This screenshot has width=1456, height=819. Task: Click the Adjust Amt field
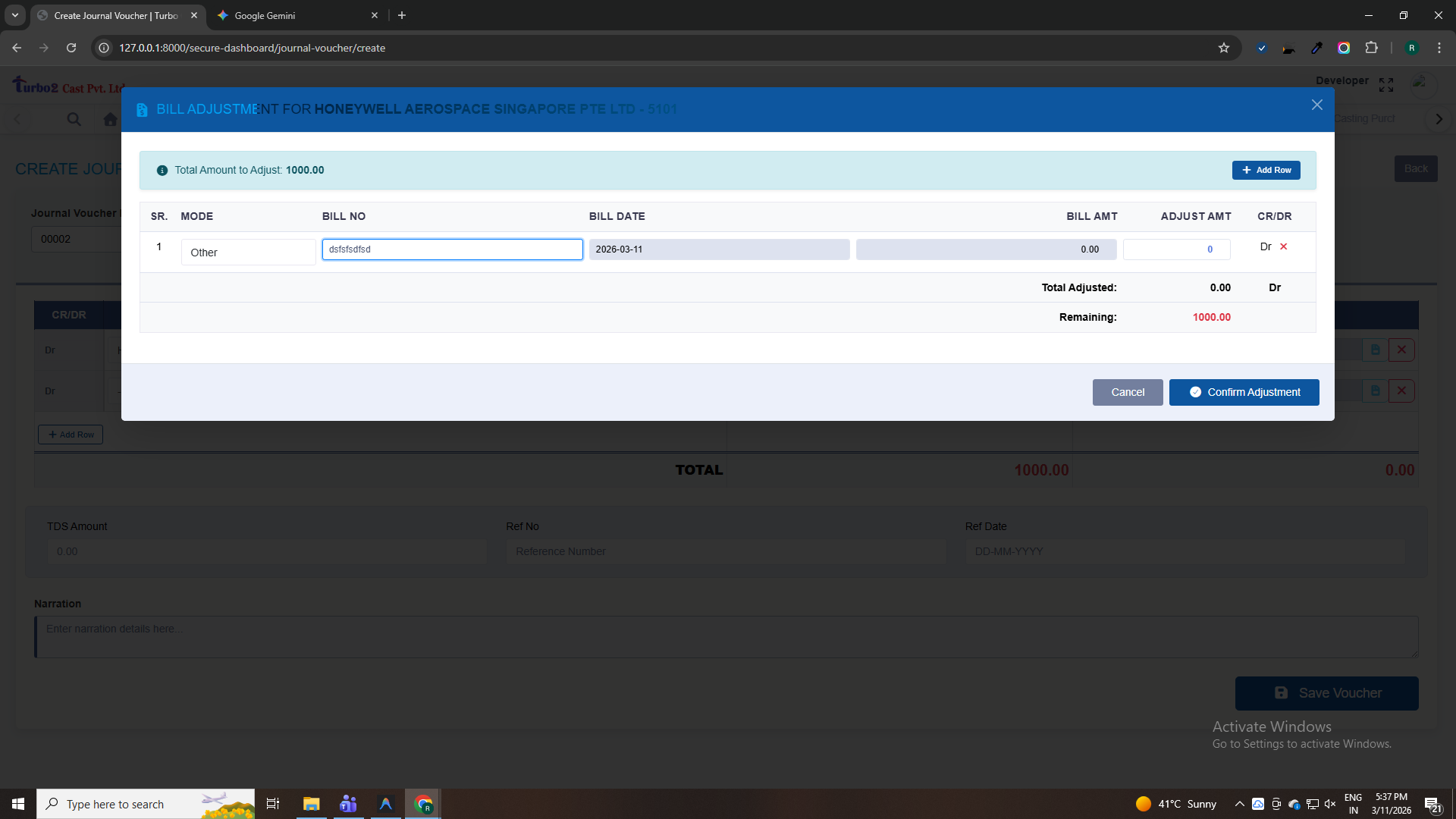pos(1176,249)
